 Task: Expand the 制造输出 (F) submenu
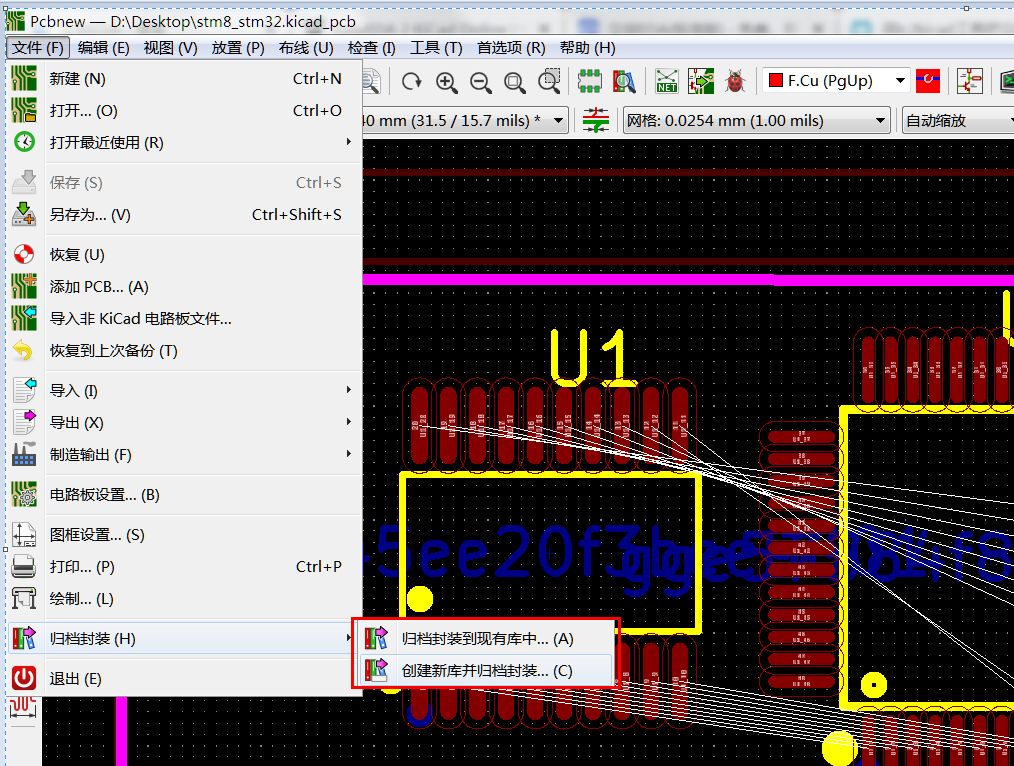[184, 454]
